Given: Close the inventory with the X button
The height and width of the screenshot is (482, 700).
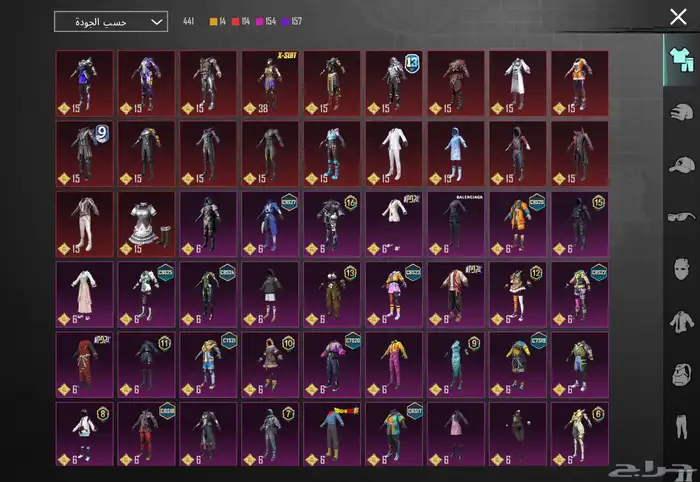Looking at the screenshot, I should point(678,16).
